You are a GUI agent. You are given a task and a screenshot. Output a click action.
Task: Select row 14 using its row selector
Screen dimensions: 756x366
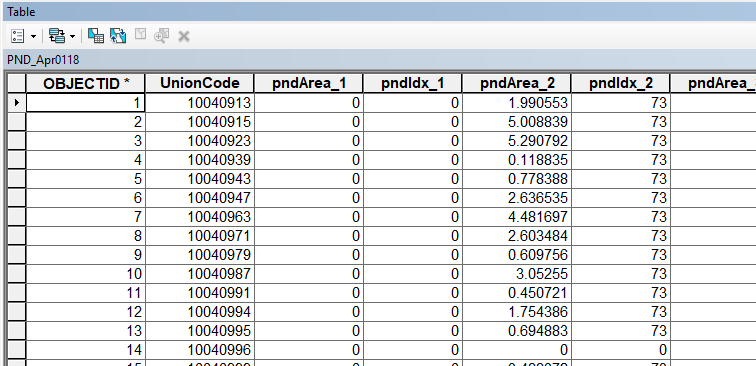[x=16, y=350]
